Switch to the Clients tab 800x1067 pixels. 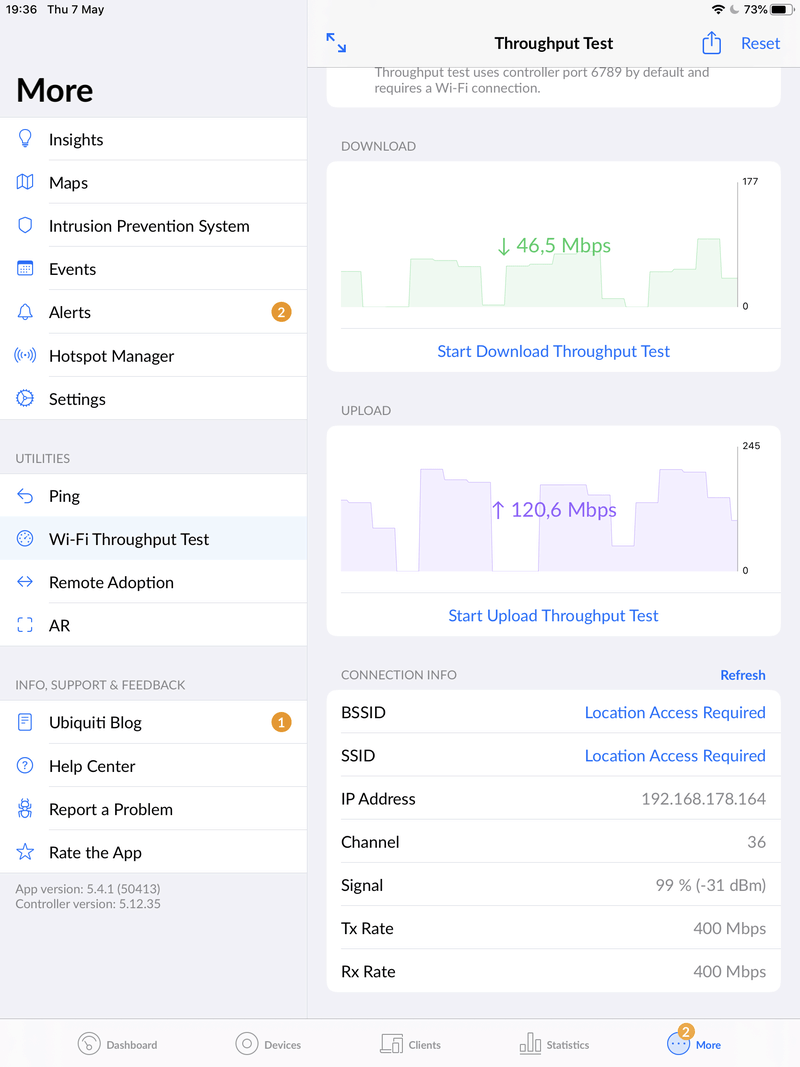(410, 1044)
